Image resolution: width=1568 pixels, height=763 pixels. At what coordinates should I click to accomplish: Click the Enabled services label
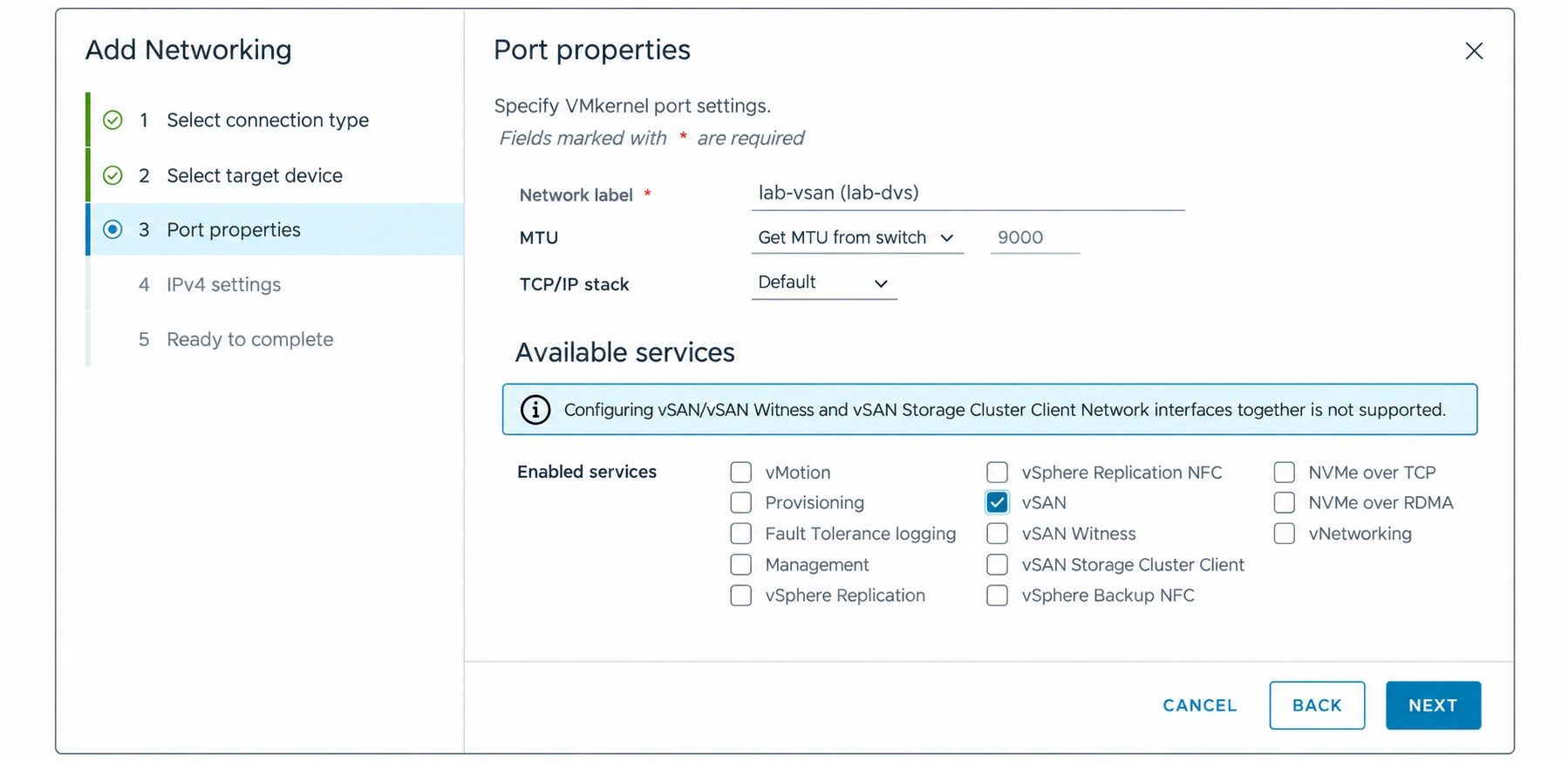pyautogui.click(x=587, y=472)
